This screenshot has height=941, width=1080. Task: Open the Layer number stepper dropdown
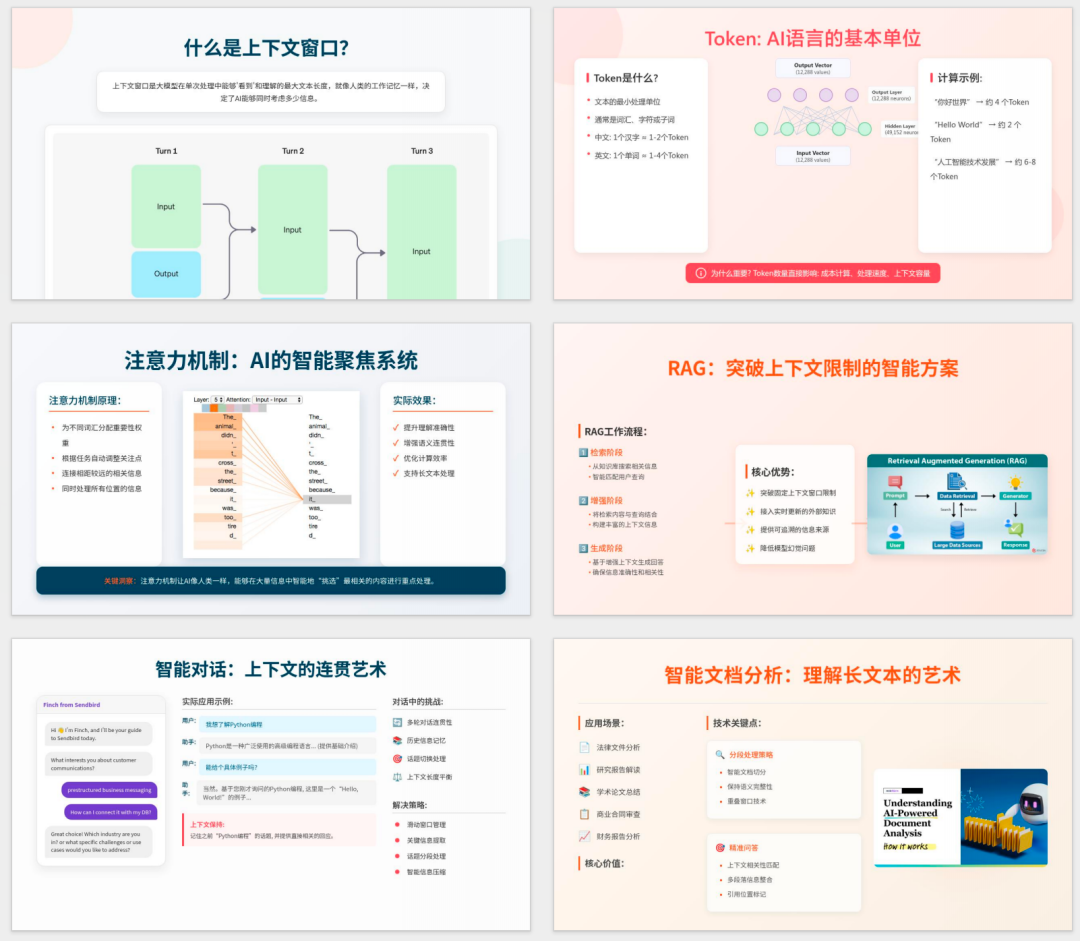click(217, 399)
